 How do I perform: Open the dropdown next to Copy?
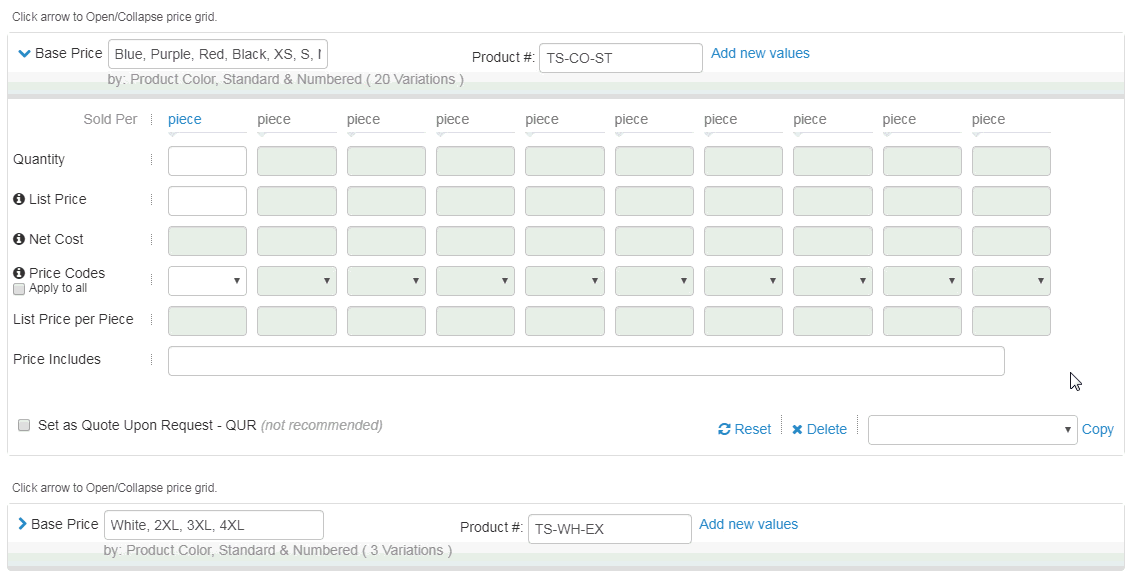tap(973, 430)
